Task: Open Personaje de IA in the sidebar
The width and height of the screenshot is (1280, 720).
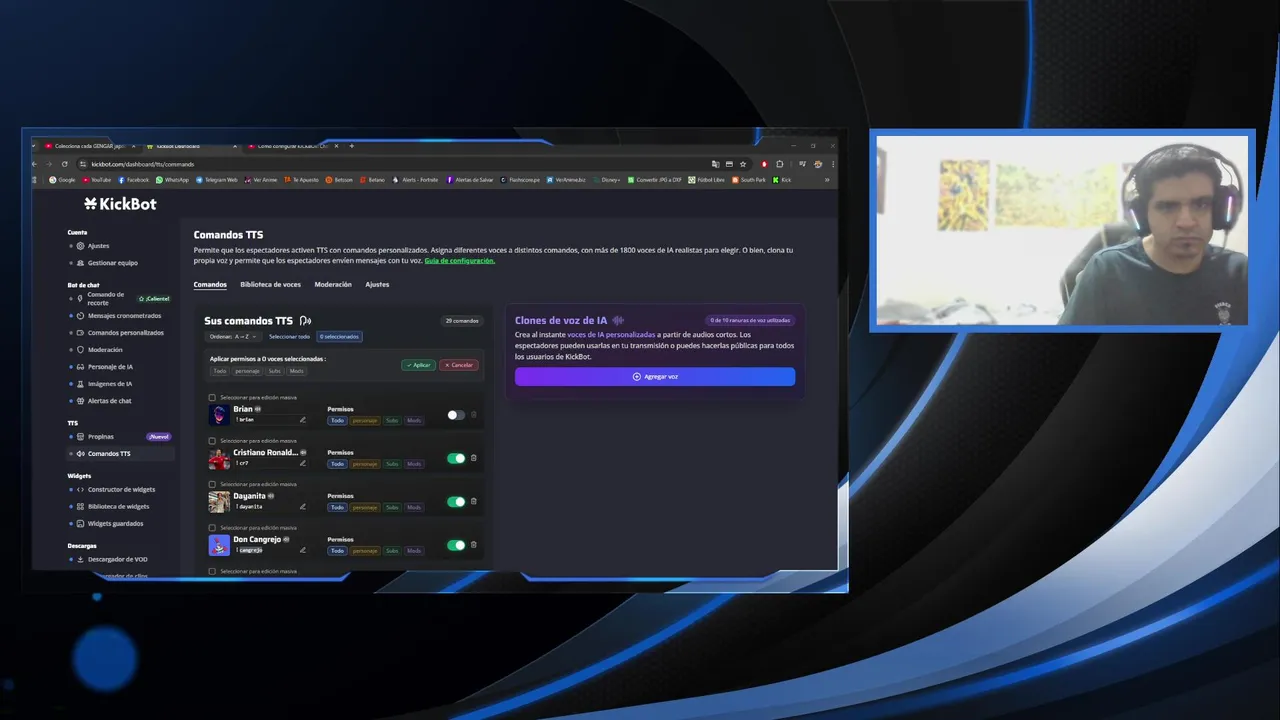Action: pos(110,367)
